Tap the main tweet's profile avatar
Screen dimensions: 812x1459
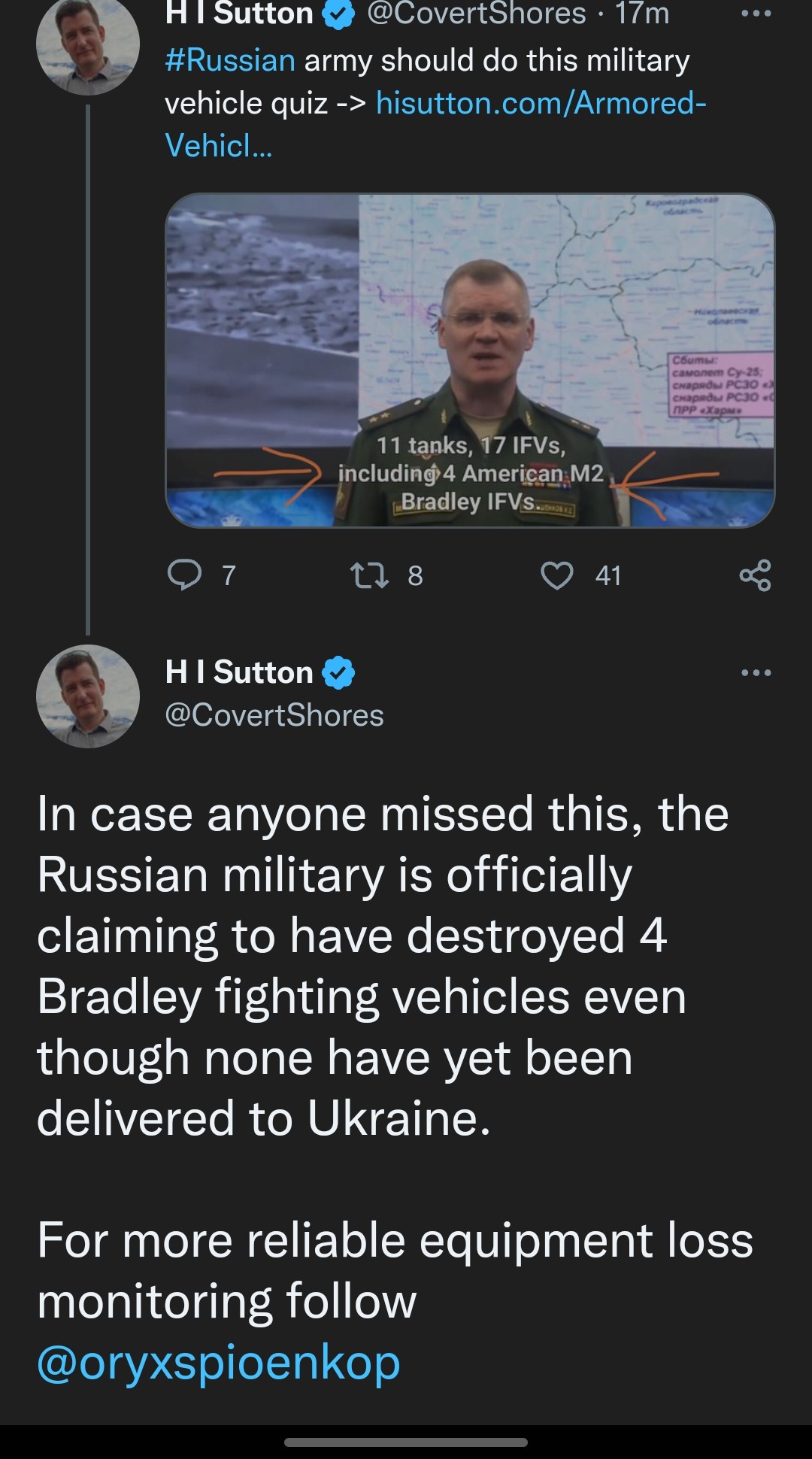(x=88, y=696)
